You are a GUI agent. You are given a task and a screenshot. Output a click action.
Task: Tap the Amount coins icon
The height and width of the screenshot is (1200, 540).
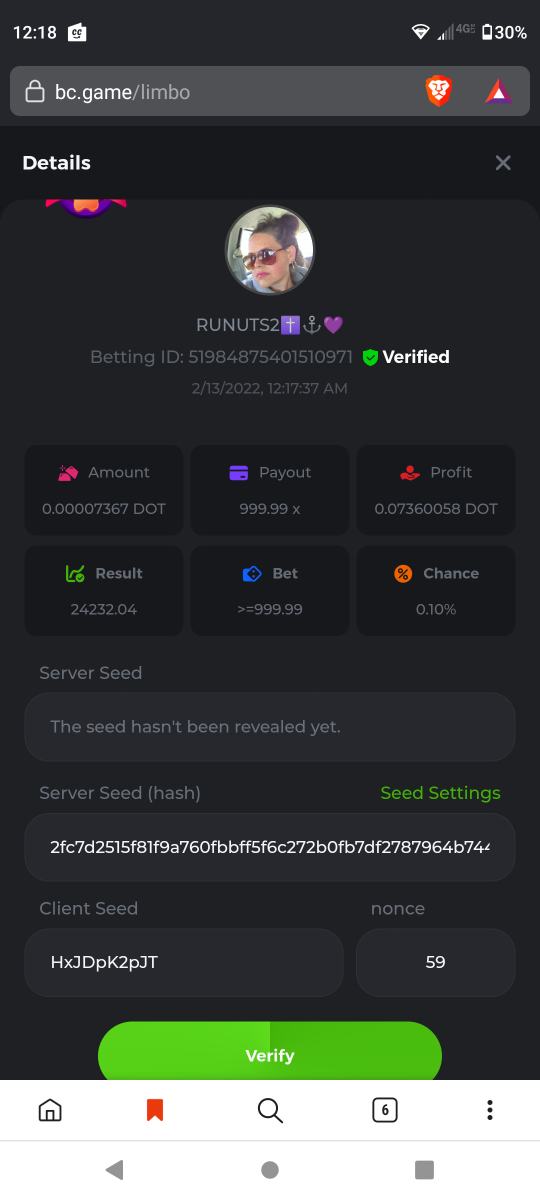[x=68, y=473]
